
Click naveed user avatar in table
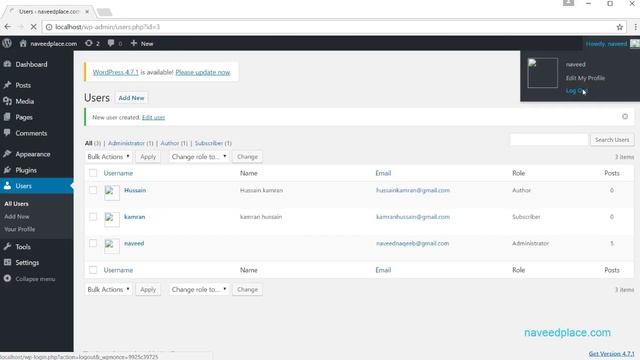coord(112,246)
